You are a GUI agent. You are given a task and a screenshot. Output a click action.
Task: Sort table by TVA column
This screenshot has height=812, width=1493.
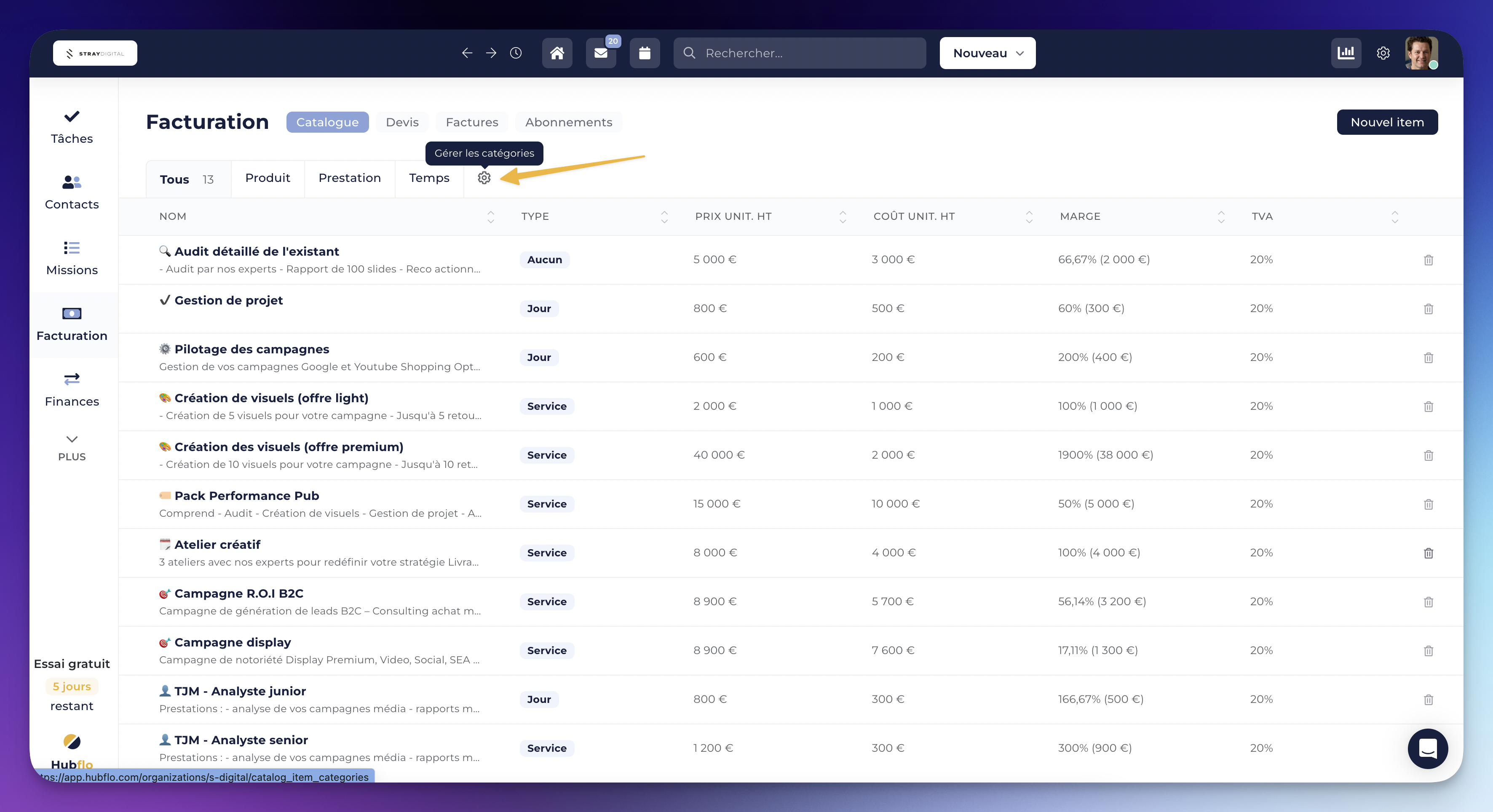[x=1395, y=217]
